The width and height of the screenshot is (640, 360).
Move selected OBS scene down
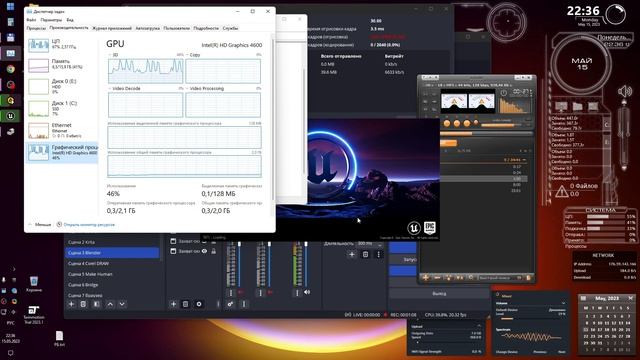122,304
